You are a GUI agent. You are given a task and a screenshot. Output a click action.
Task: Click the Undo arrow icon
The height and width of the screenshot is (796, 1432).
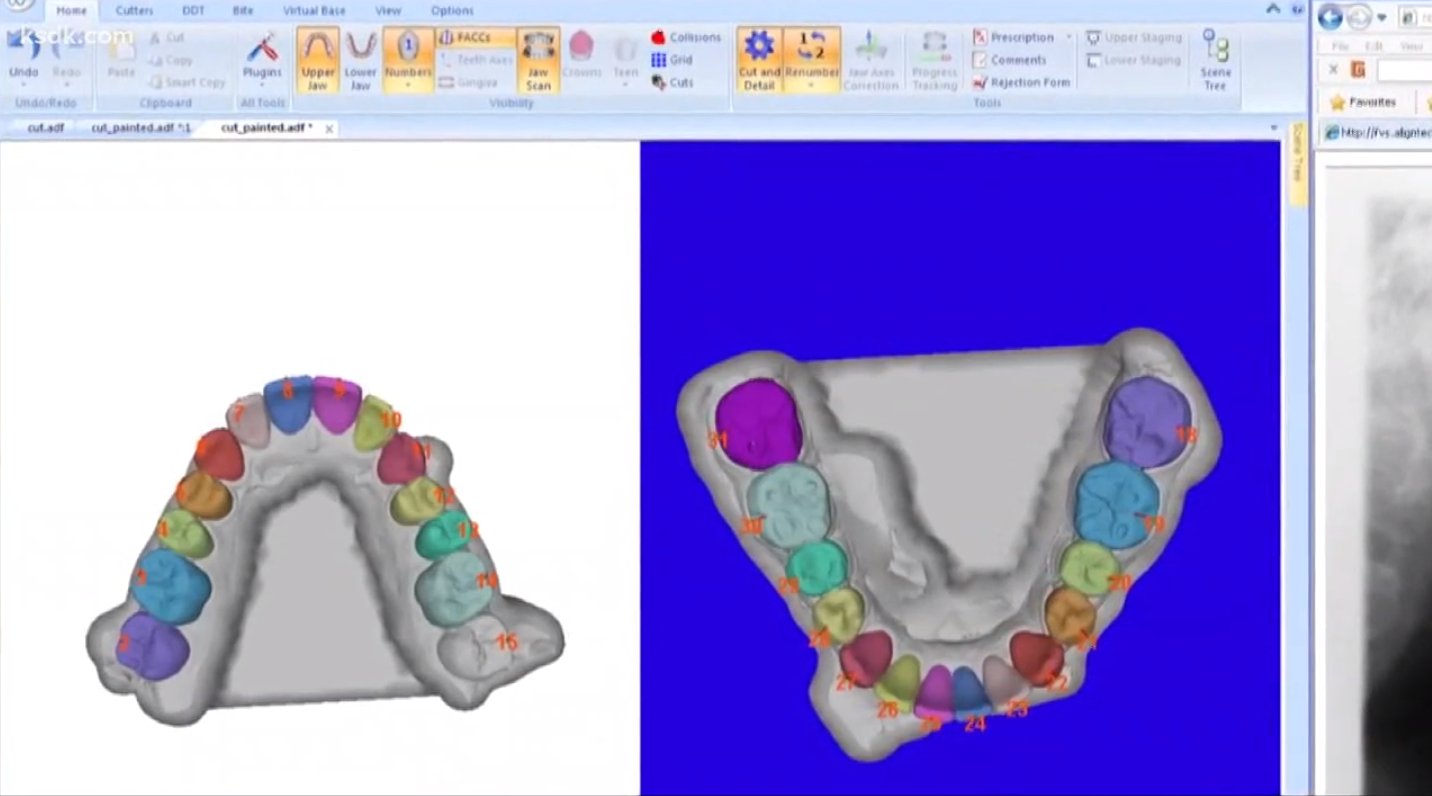click(22, 46)
